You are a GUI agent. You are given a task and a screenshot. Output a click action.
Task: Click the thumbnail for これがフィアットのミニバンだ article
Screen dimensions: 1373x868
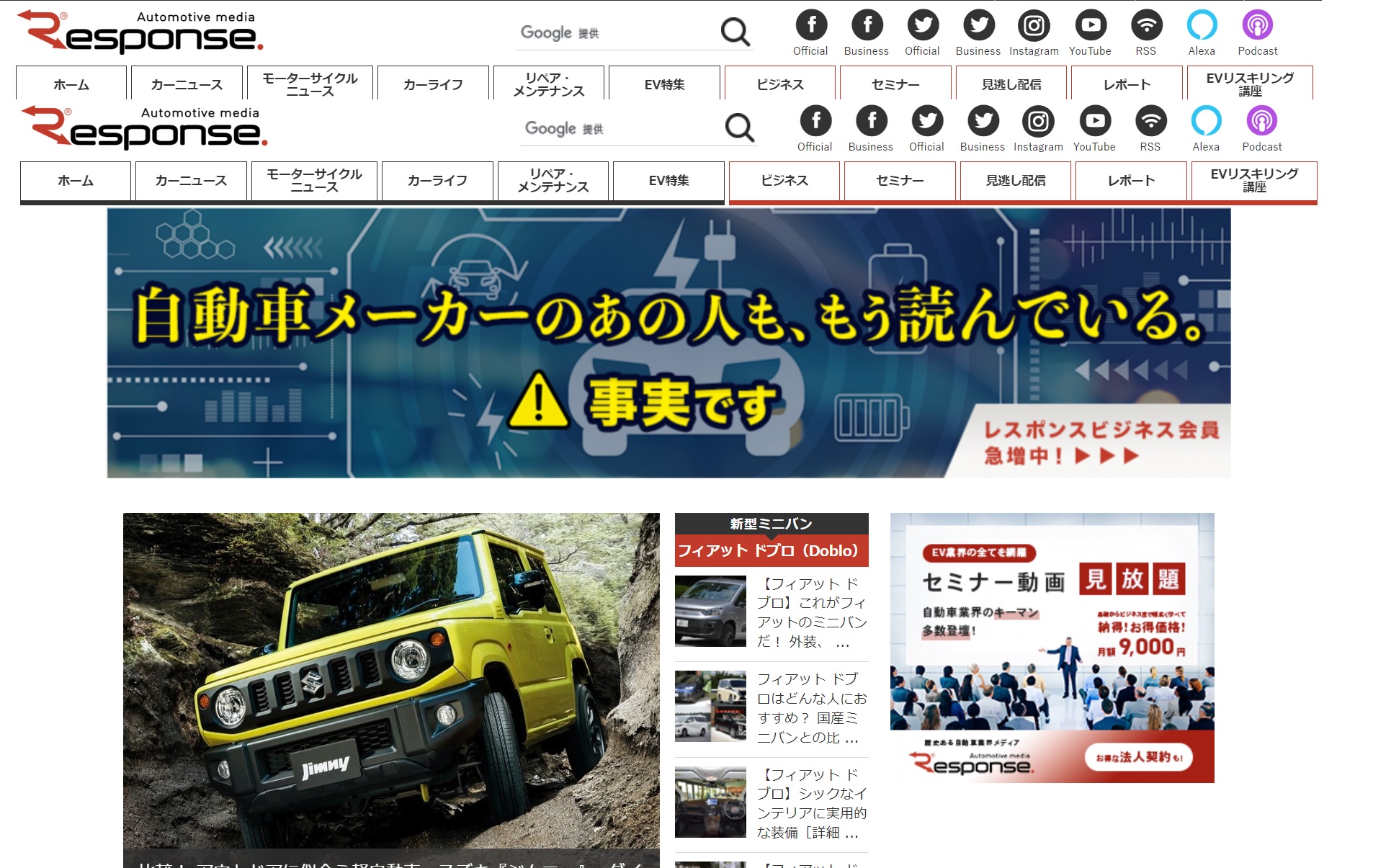point(710,611)
